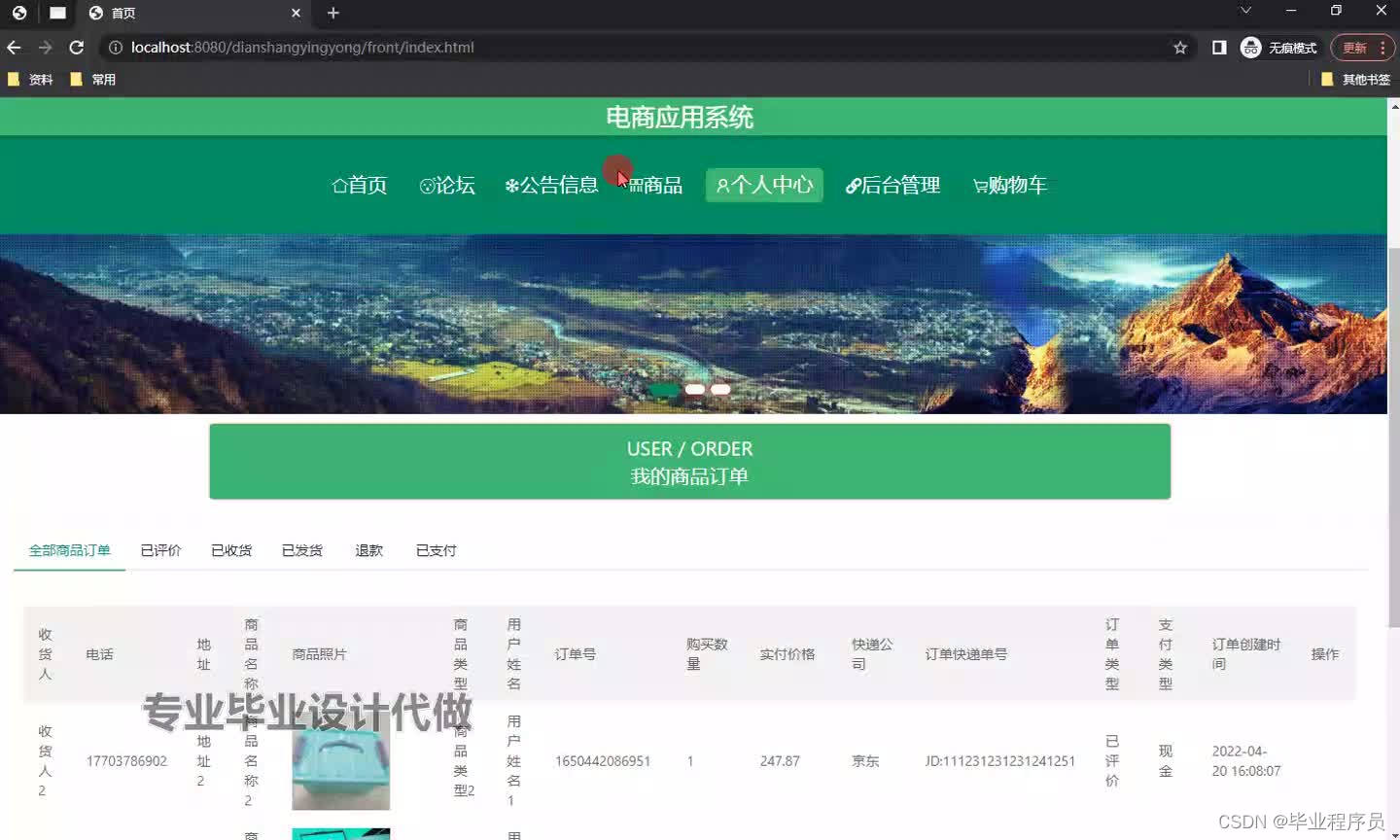Click phone number 17703786902

pyautogui.click(x=126, y=761)
